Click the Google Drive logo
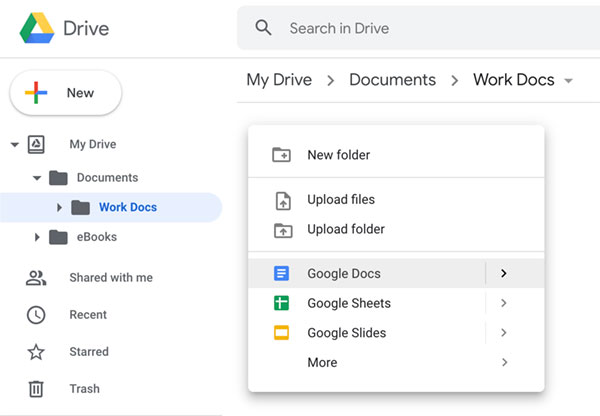Screen dimensions: 600x416 click(37, 28)
